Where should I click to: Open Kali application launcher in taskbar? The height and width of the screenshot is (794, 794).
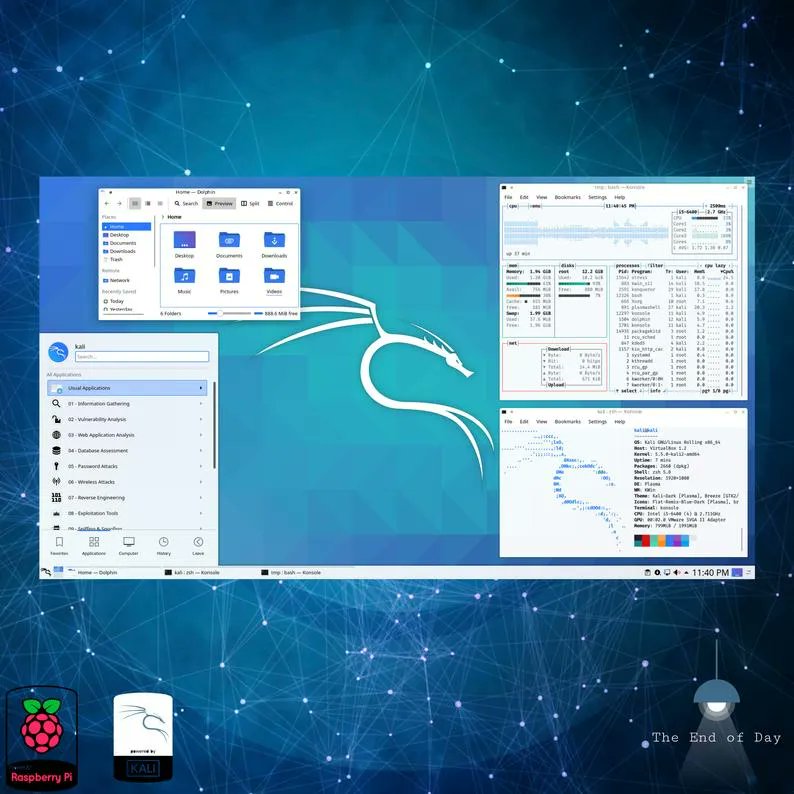point(46,572)
